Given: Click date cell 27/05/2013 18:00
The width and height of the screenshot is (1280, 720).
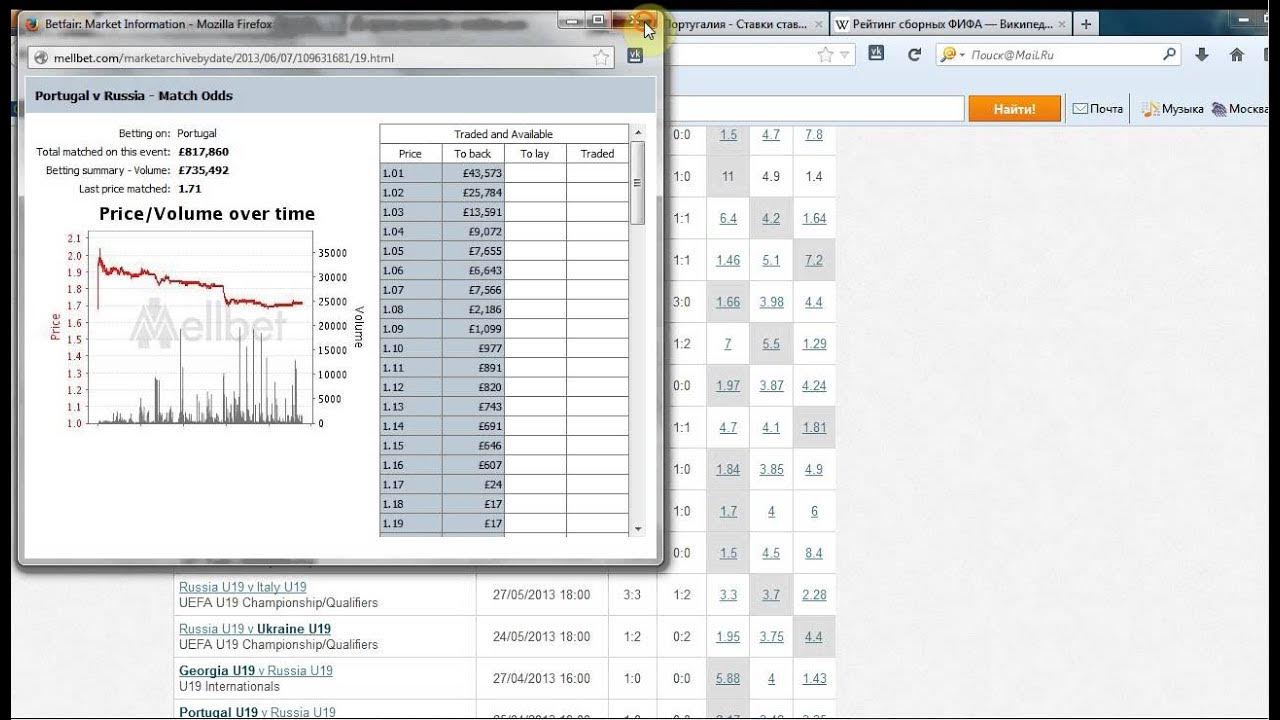Looking at the screenshot, I should click(x=541, y=595).
